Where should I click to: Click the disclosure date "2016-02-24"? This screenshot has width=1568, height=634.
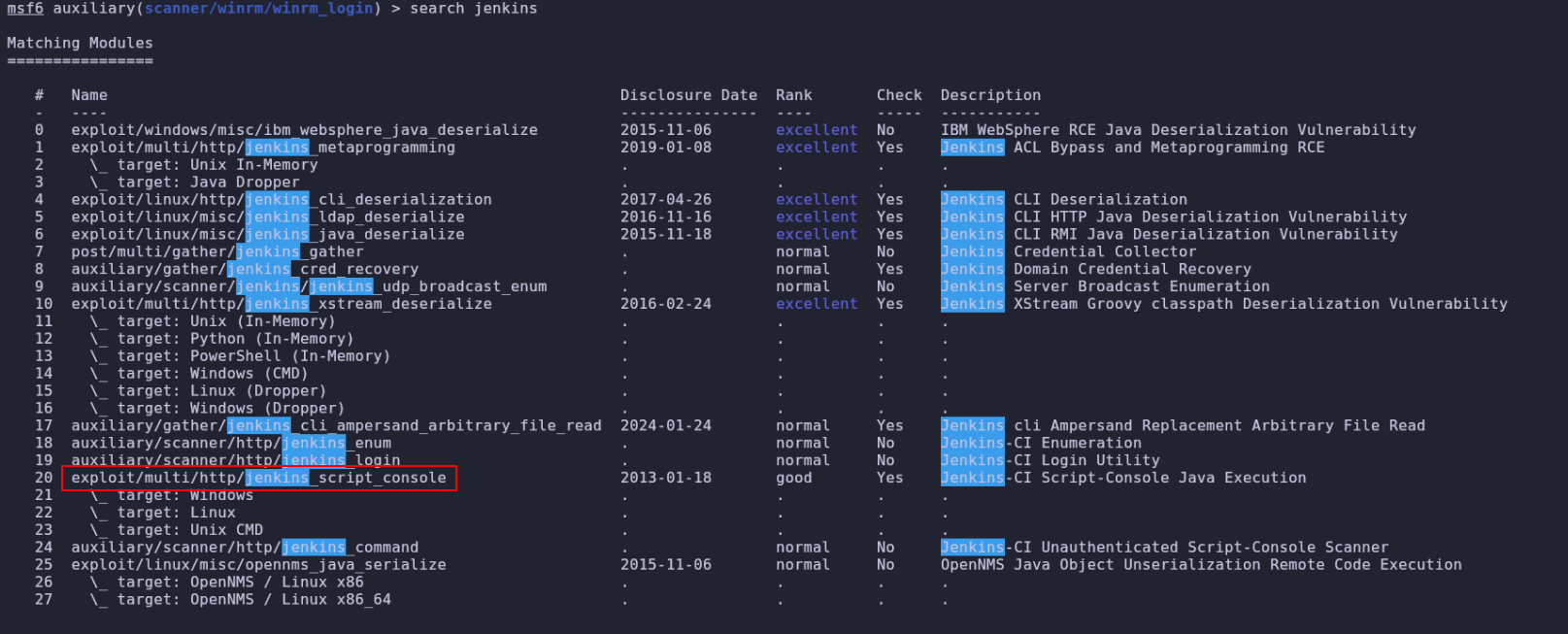666,305
